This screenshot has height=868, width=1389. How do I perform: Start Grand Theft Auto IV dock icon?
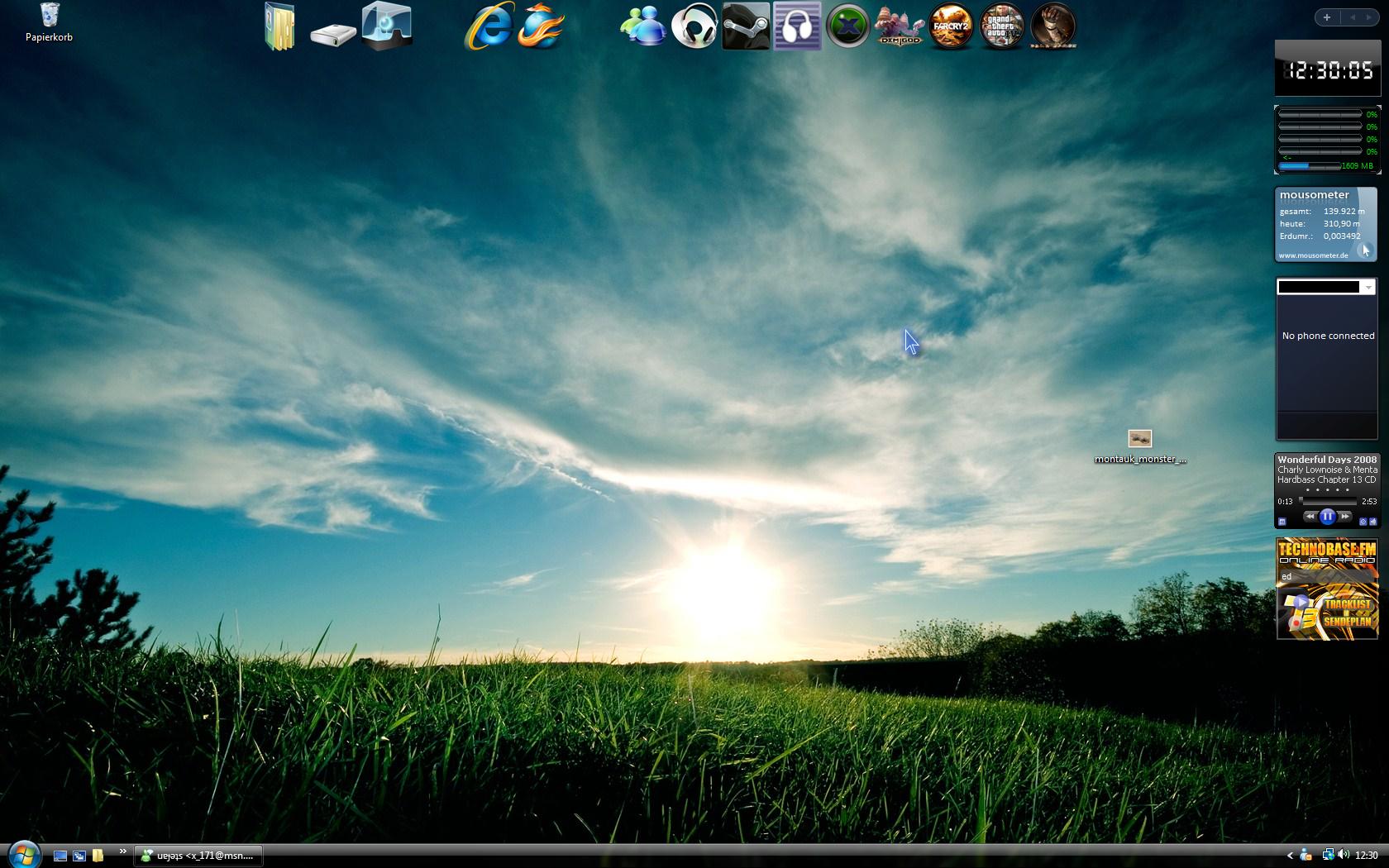click(1002, 26)
